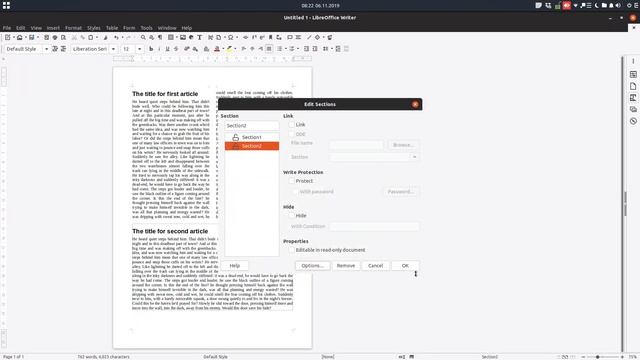Click the Insert Comment icon
640x360 pixels.
point(289,38)
